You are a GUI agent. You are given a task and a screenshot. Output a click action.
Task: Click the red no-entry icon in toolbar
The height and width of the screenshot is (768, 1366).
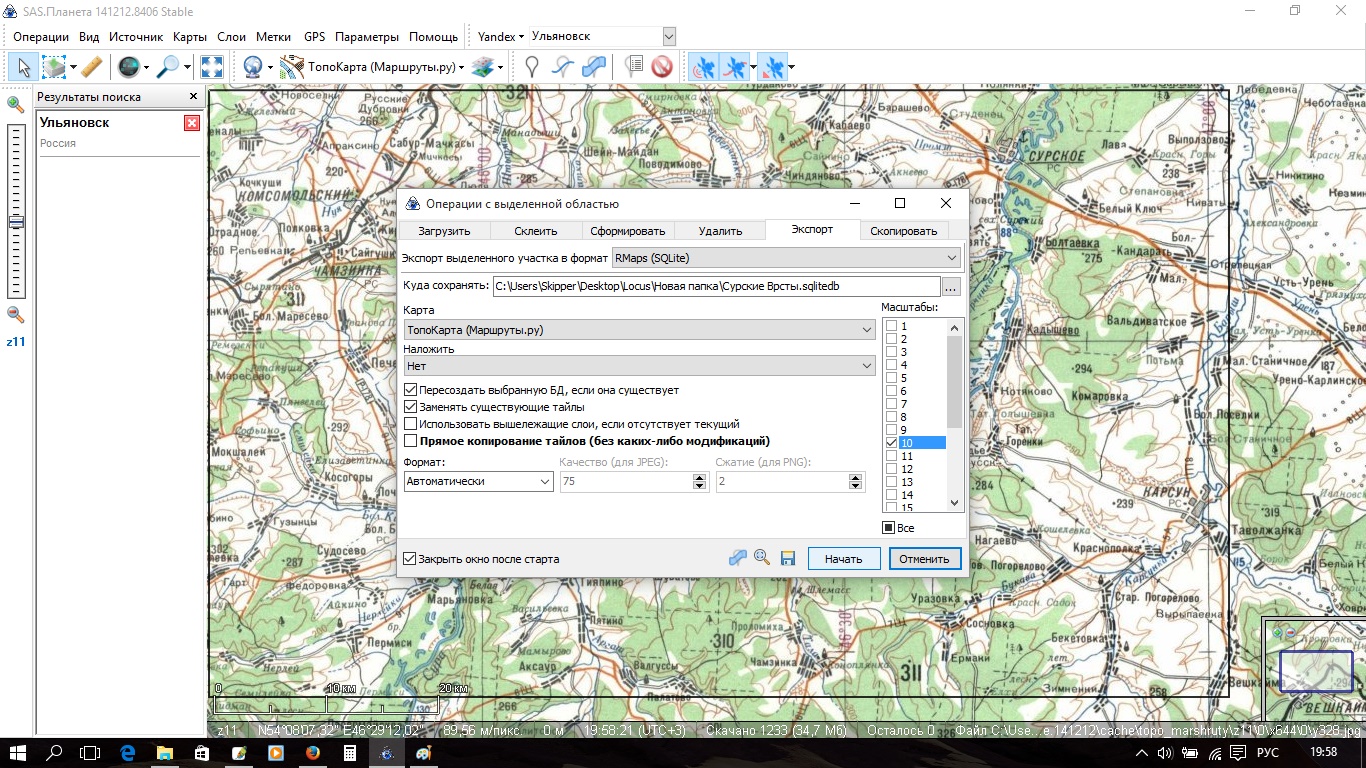(661, 67)
